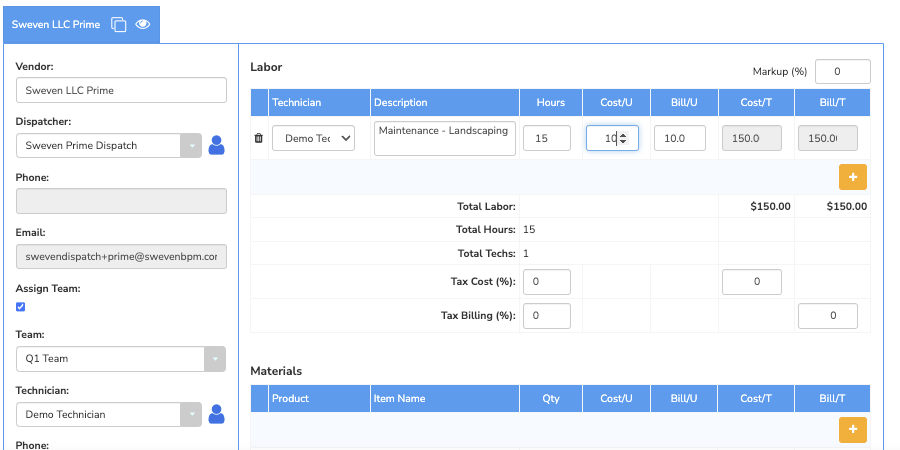Click the copy icon in Sweven LLC Prime tab
This screenshot has height=450, width=900.
[x=118, y=25]
